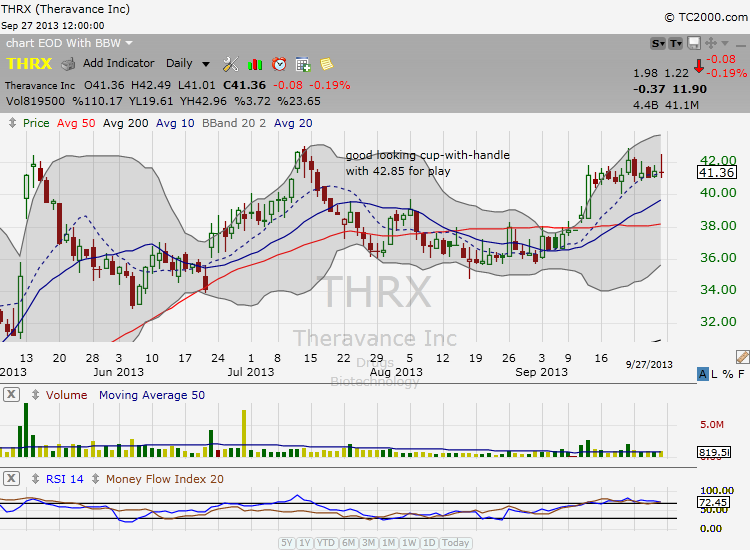
Task: Click the red down arrow price indicator
Action: (x=699, y=66)
